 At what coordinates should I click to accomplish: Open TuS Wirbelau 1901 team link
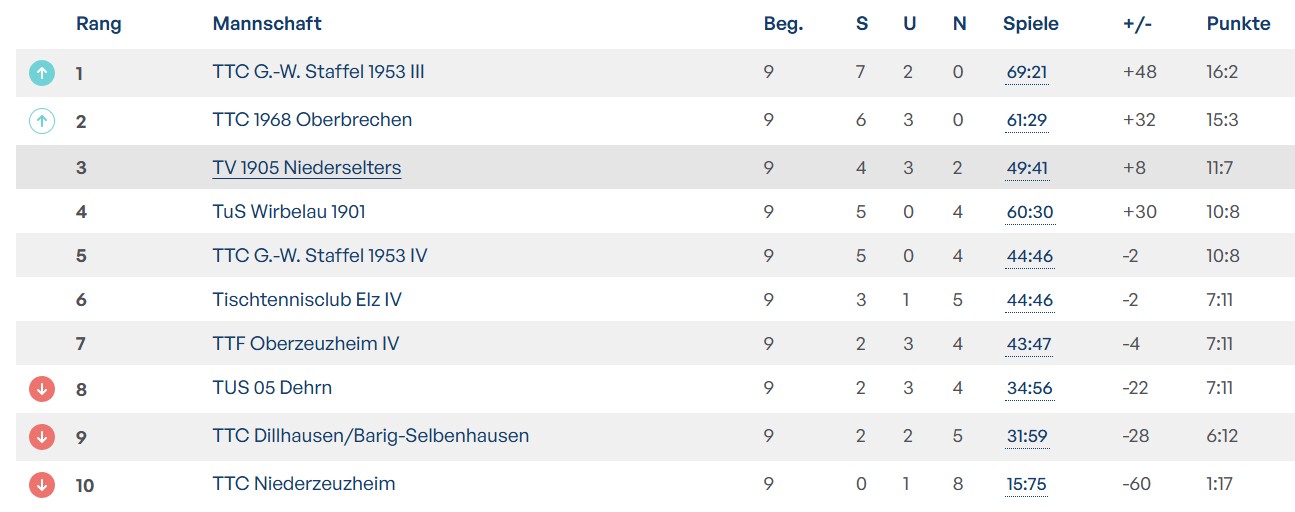[289, 212]
